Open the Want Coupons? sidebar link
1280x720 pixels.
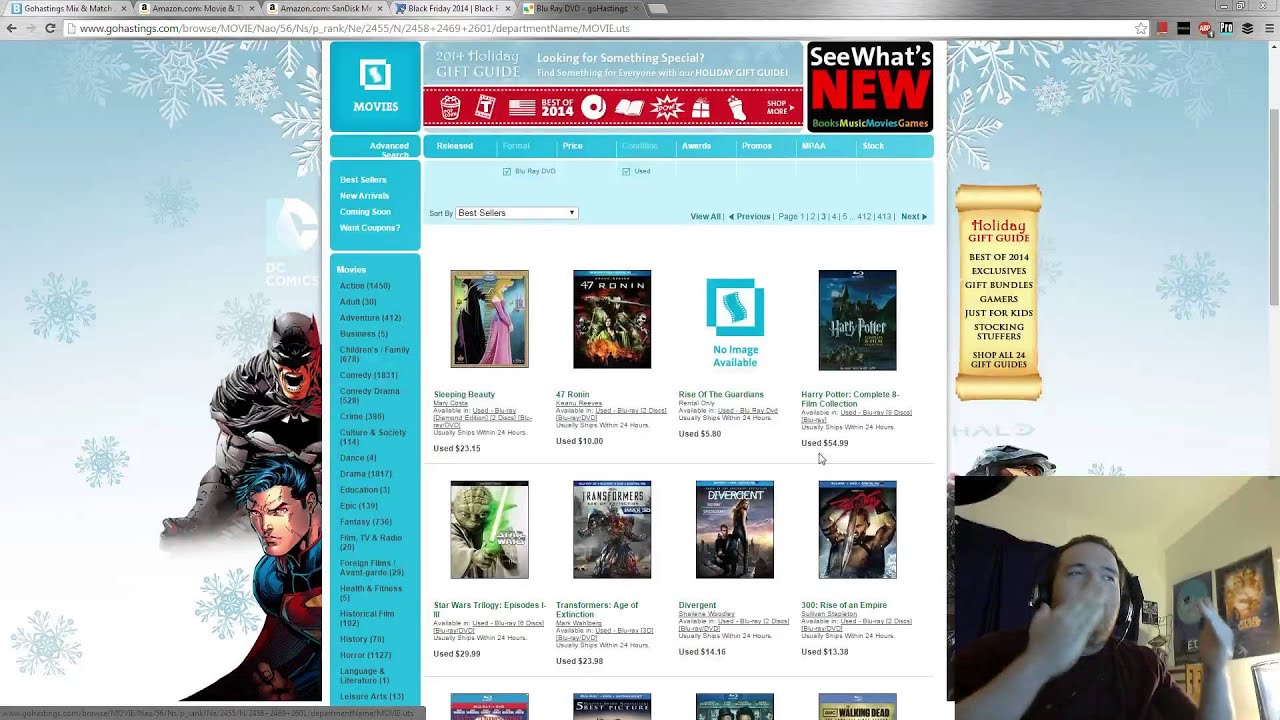[369, 228]
